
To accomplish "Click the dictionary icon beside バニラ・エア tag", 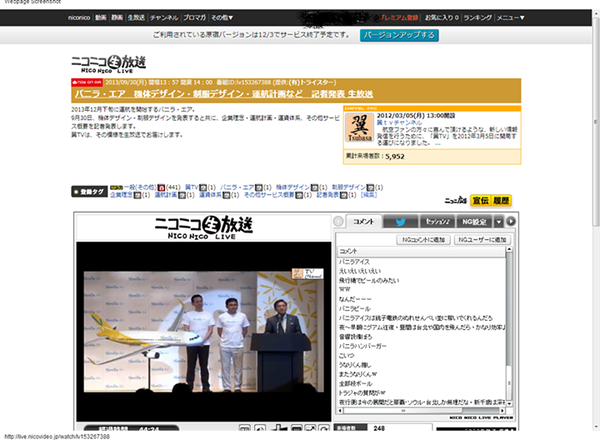I will click(259, 188).
